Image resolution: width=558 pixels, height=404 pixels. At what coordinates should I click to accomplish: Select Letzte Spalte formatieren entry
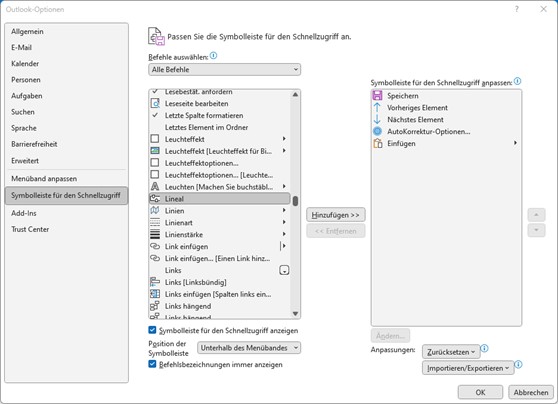219,115
